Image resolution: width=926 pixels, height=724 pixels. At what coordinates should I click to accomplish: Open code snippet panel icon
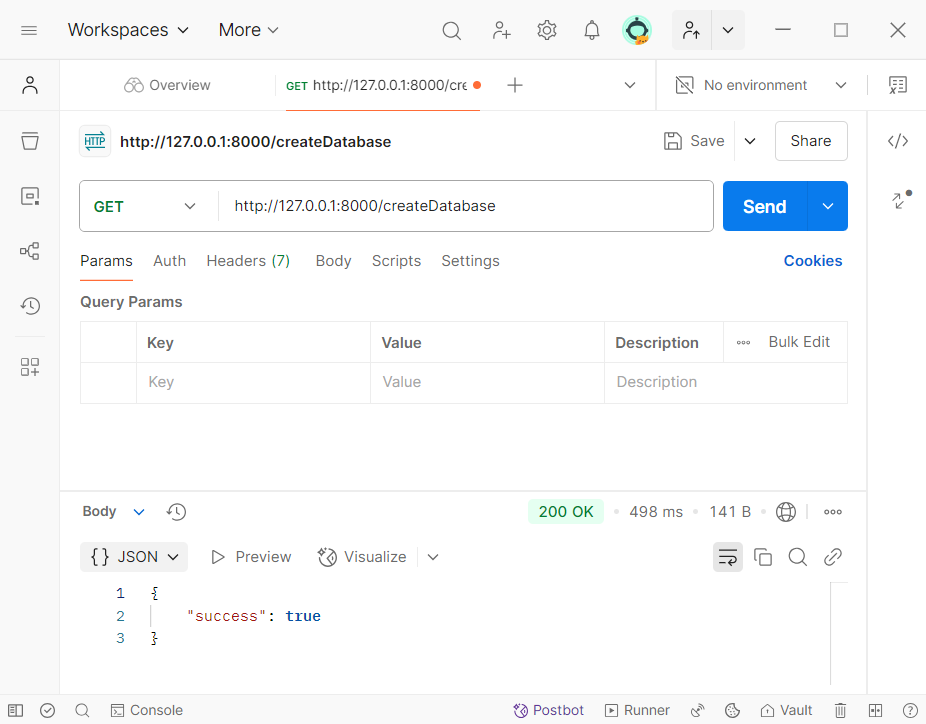tap(898, 141)
